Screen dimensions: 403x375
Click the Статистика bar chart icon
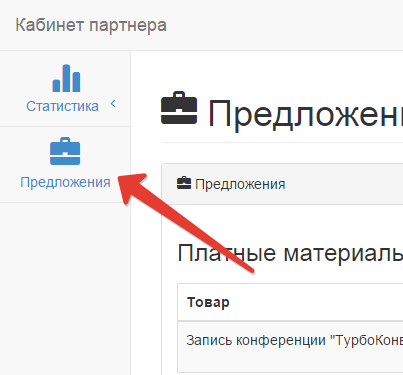coord(66,78)
